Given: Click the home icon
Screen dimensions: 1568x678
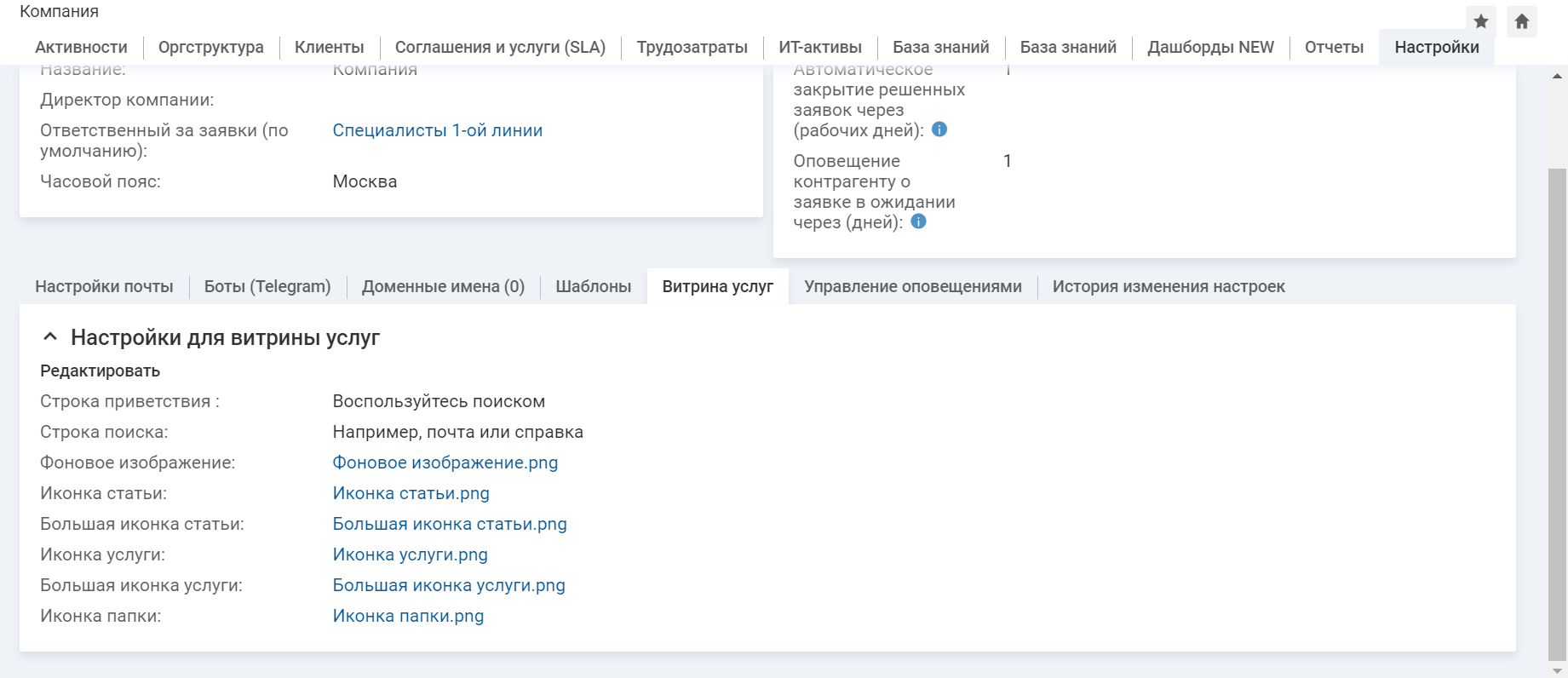Looking at the screenshot, I should tap(1522, 21).
